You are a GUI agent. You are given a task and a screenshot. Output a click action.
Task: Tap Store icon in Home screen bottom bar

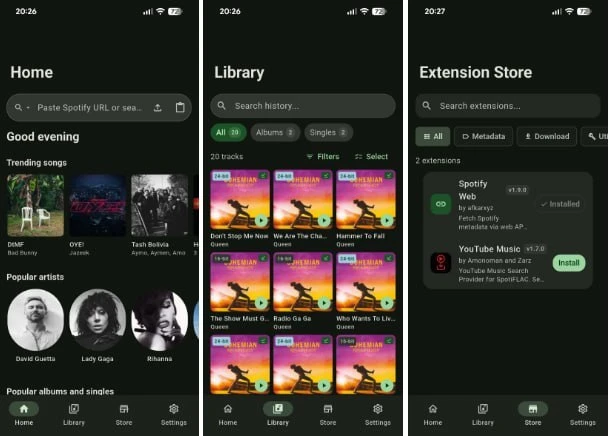tap(124, 409)
